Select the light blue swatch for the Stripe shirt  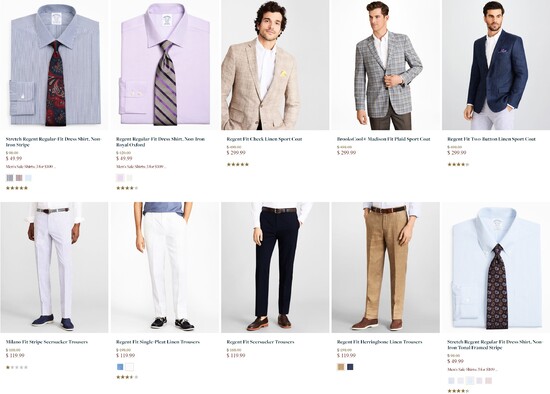(28, 178)
